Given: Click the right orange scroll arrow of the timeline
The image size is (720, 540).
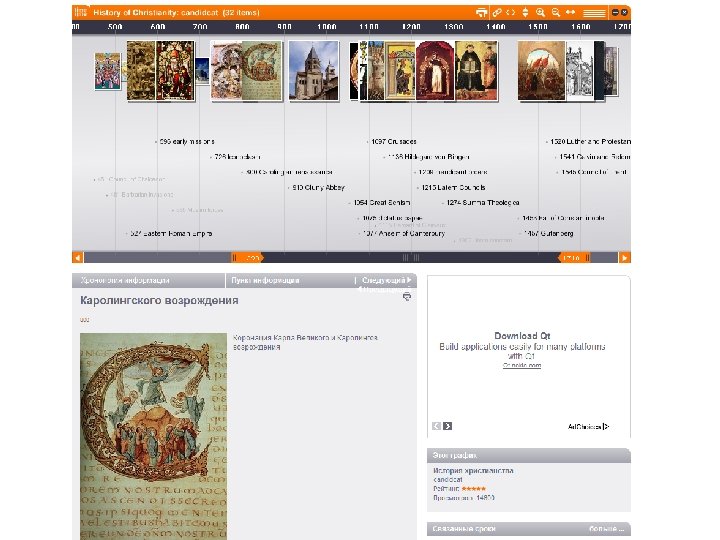Looking at the screenshot, I should [x=624, y=258].
